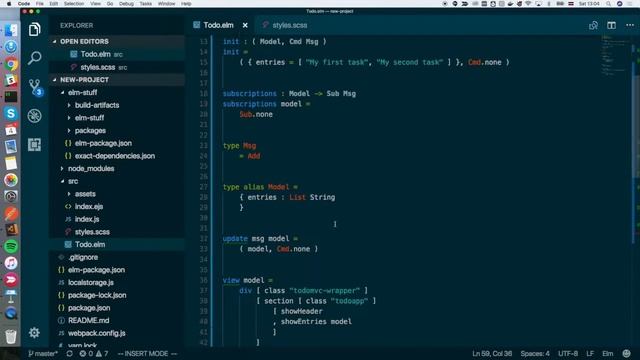Open Finder from the Dock
The height and width of the screenshot is (360, 640).
point(11,31)
